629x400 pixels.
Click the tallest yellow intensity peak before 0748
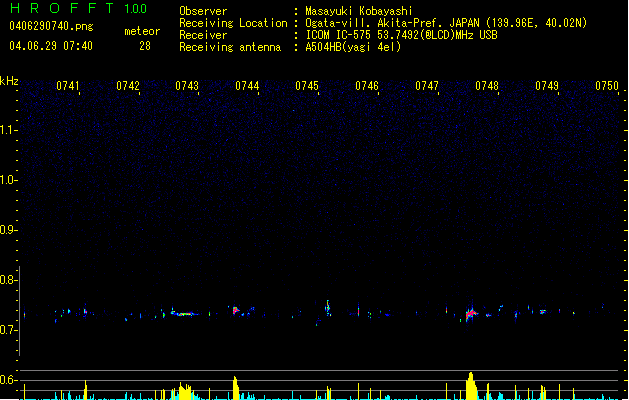click(x=471, y=386)
